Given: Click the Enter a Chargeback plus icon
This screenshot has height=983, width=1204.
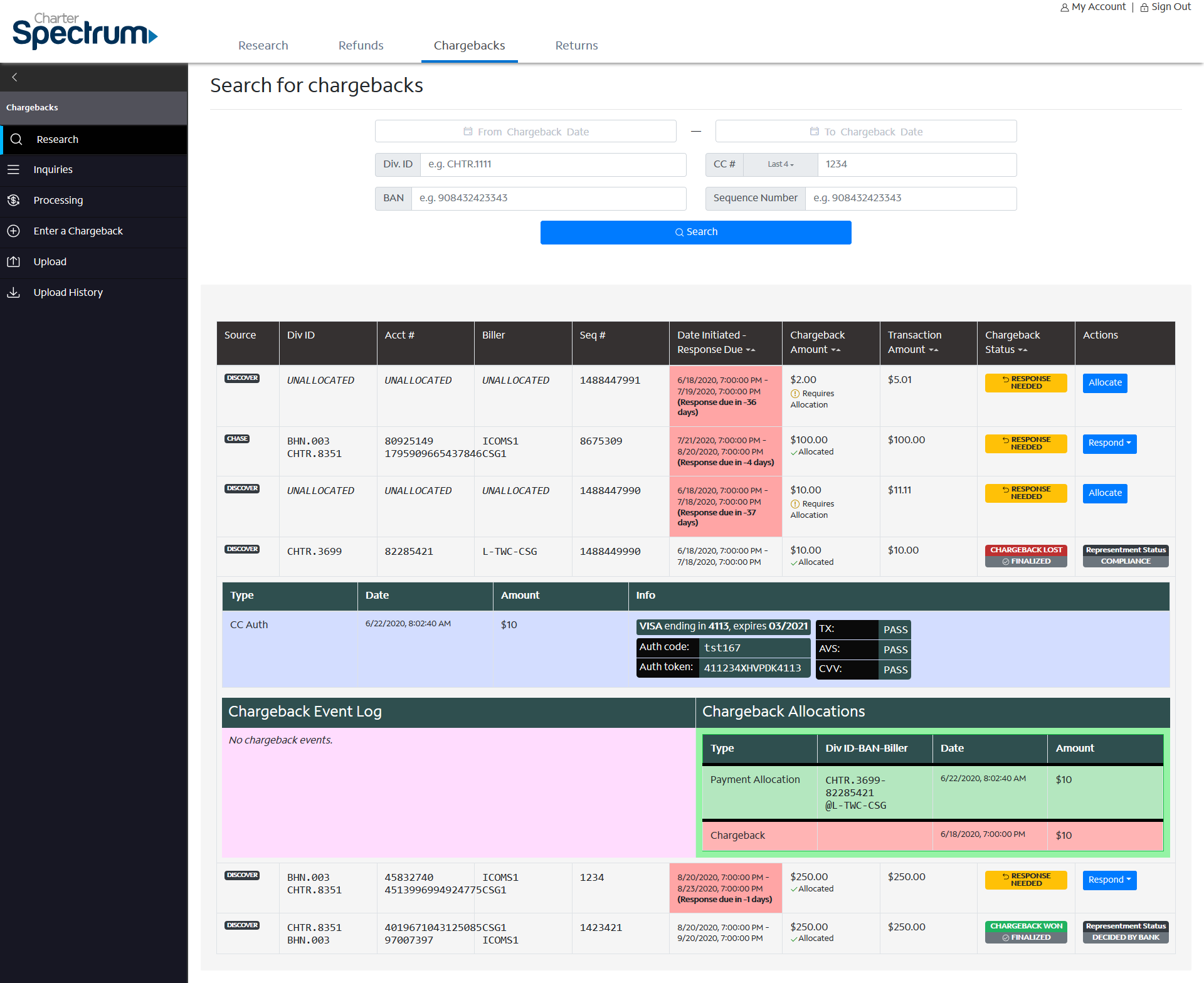Looking at the screenshot, I should (x=14, y=231).
